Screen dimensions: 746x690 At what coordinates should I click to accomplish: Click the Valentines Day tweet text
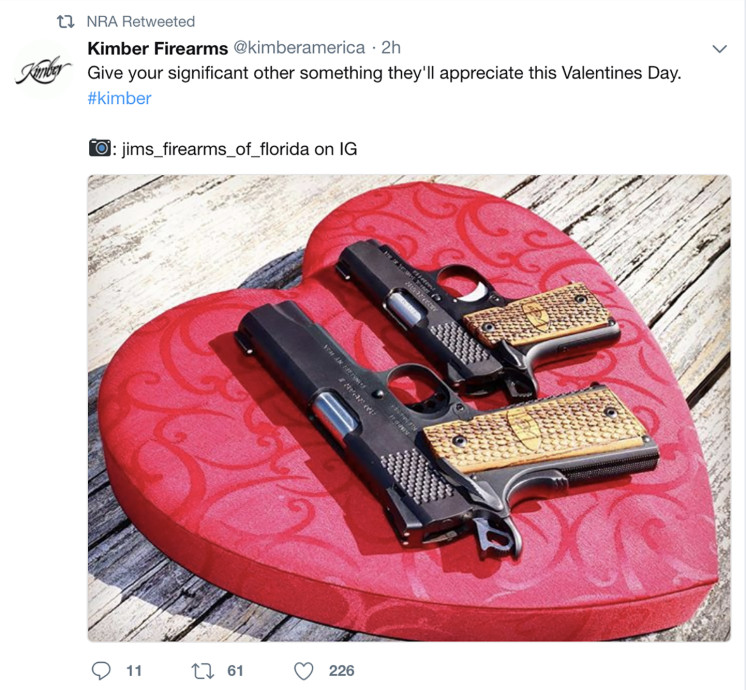(384, 74)
